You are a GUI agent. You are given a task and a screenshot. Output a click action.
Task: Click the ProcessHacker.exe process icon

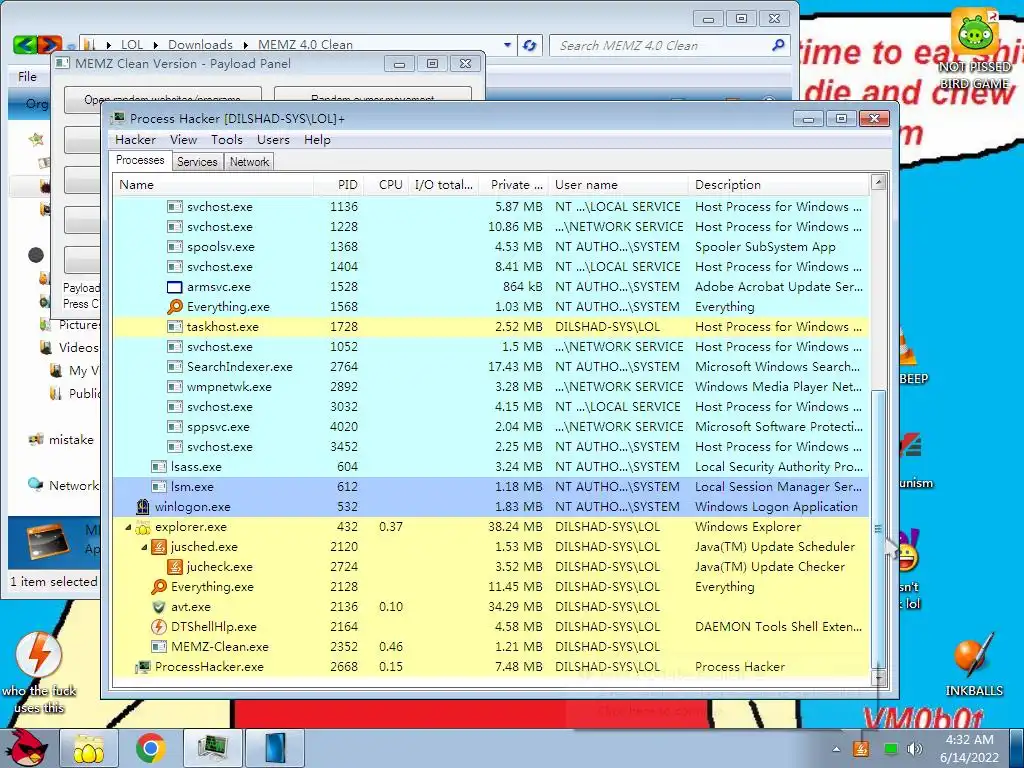[x=143, y=667]
